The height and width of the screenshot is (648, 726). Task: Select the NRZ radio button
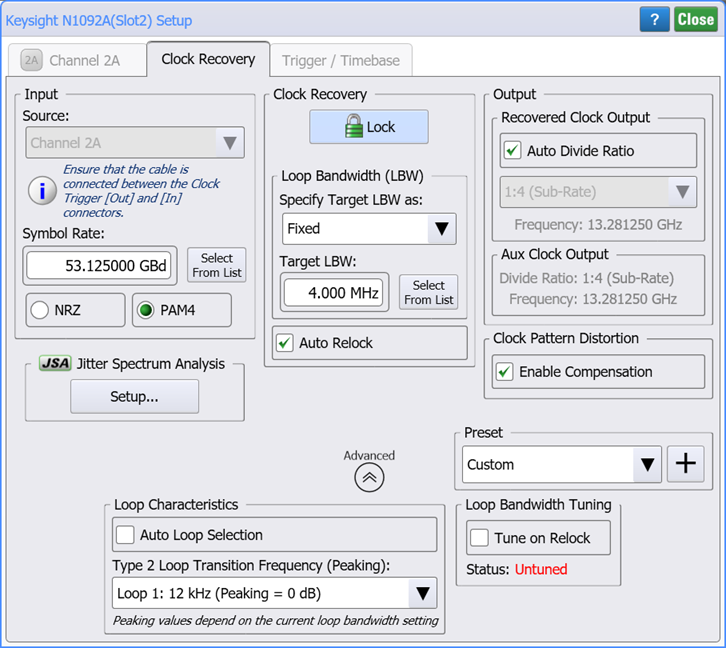[x=40, y=310]
